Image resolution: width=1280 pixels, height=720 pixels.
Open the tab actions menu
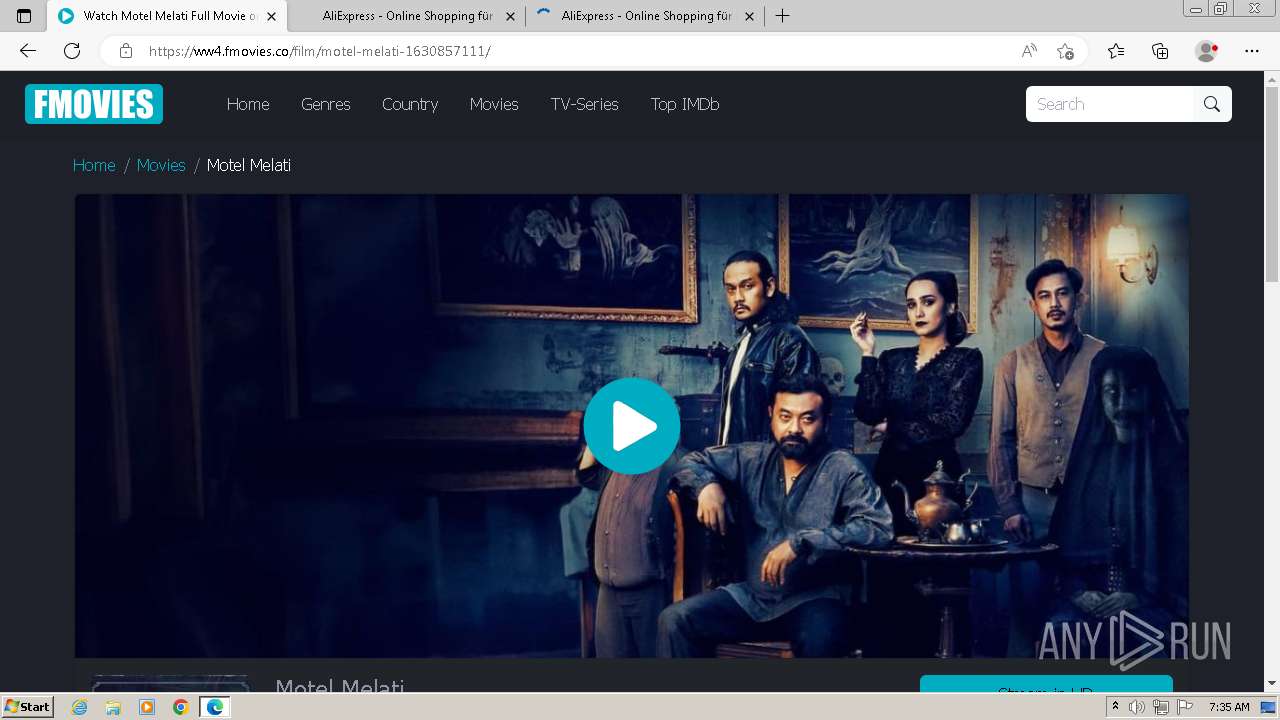point(24,16)
